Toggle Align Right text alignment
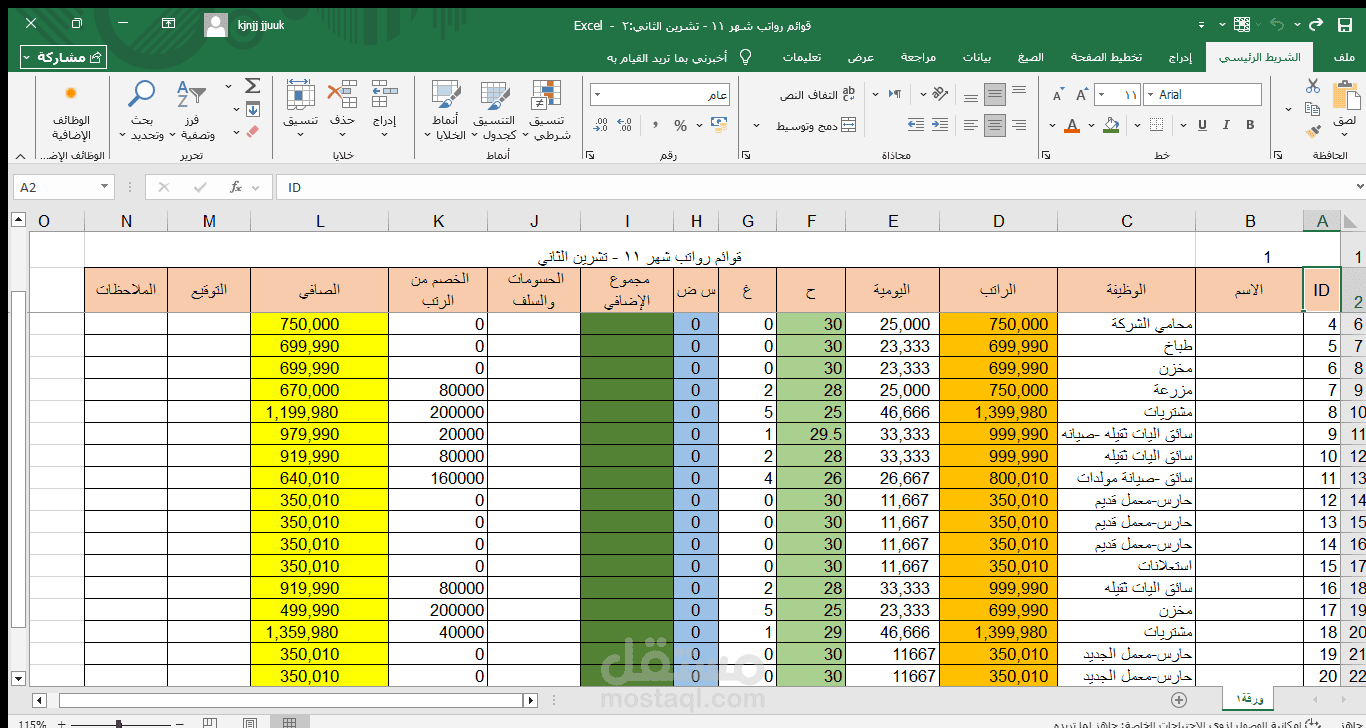The image size is (1366, 728). [x=1019, y=125]
